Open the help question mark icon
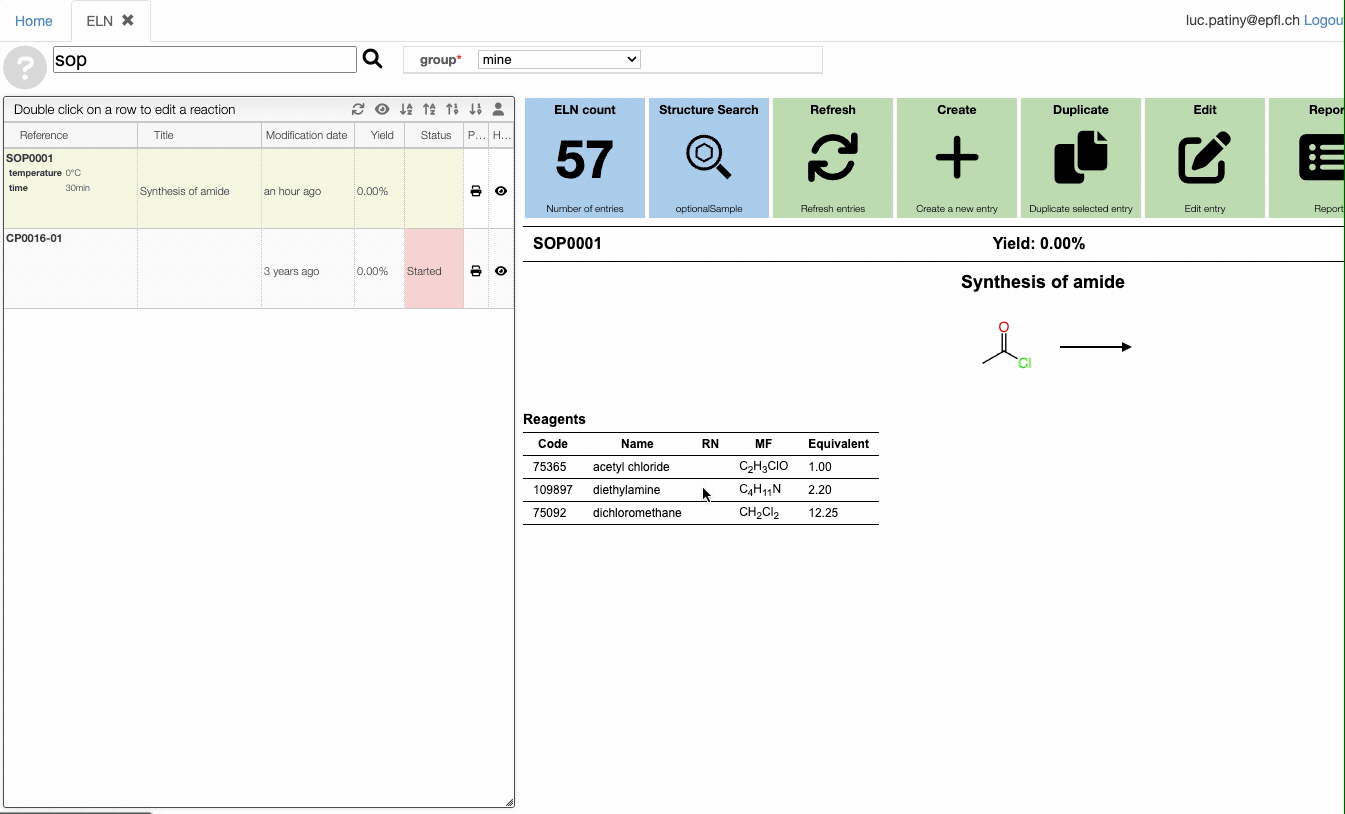 click(25, 68)
